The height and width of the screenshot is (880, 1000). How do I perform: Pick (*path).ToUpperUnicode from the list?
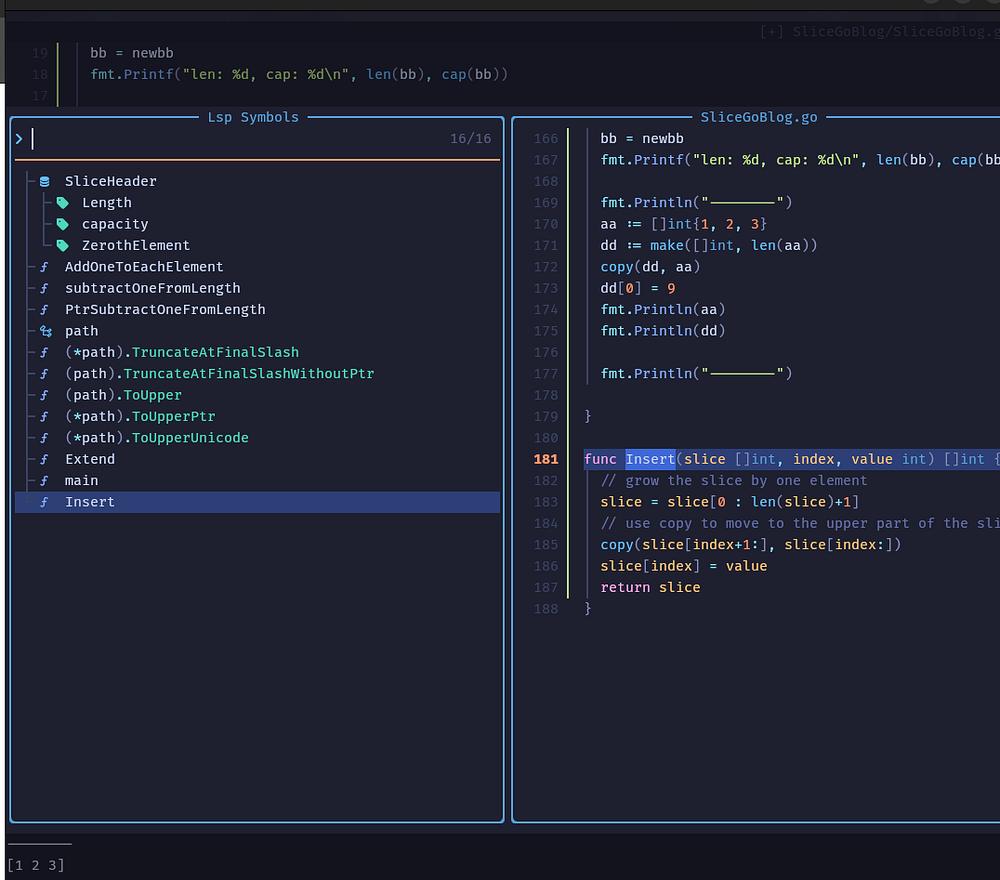click(156, 438)
